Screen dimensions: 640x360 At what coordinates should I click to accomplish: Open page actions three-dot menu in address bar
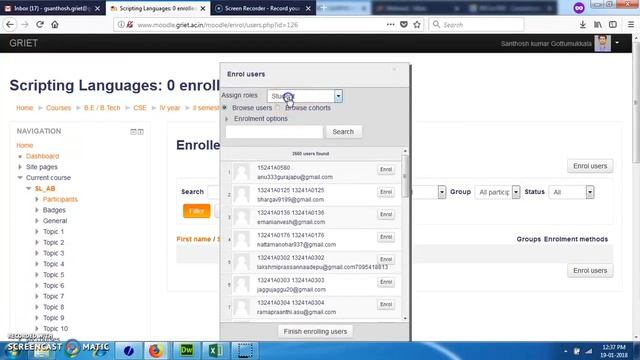click(x=391, y=24)
